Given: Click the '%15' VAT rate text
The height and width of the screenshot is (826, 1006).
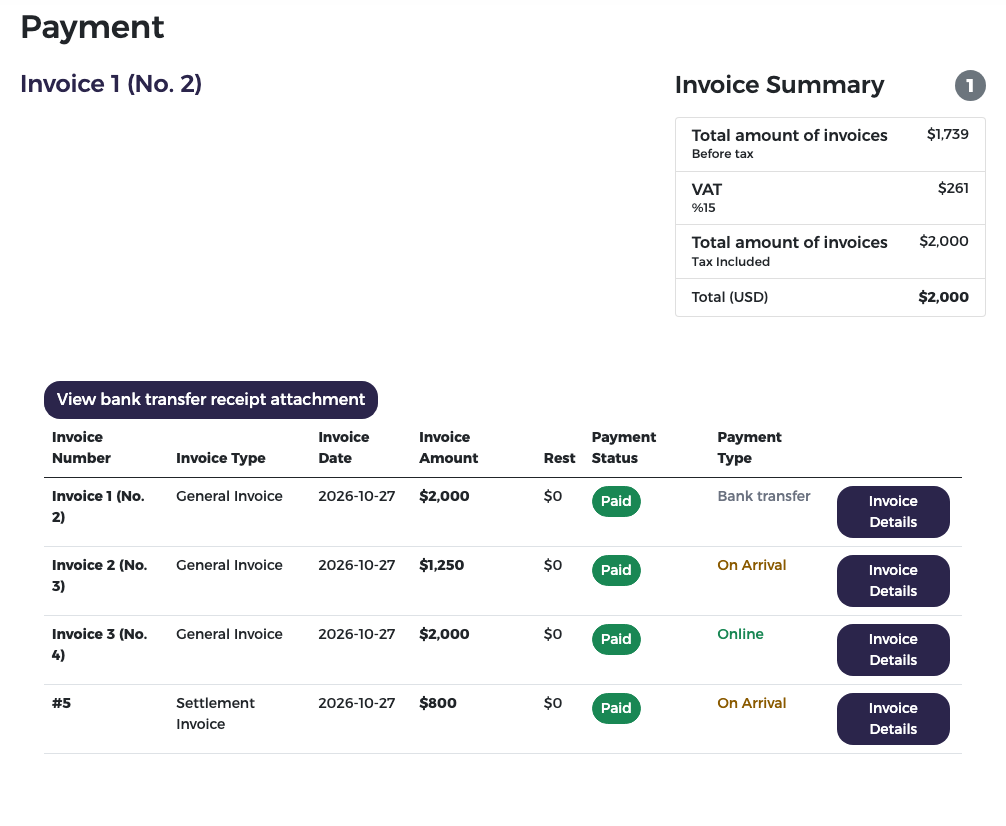Looking at the screenshot, I should click(x=703, y=208).
